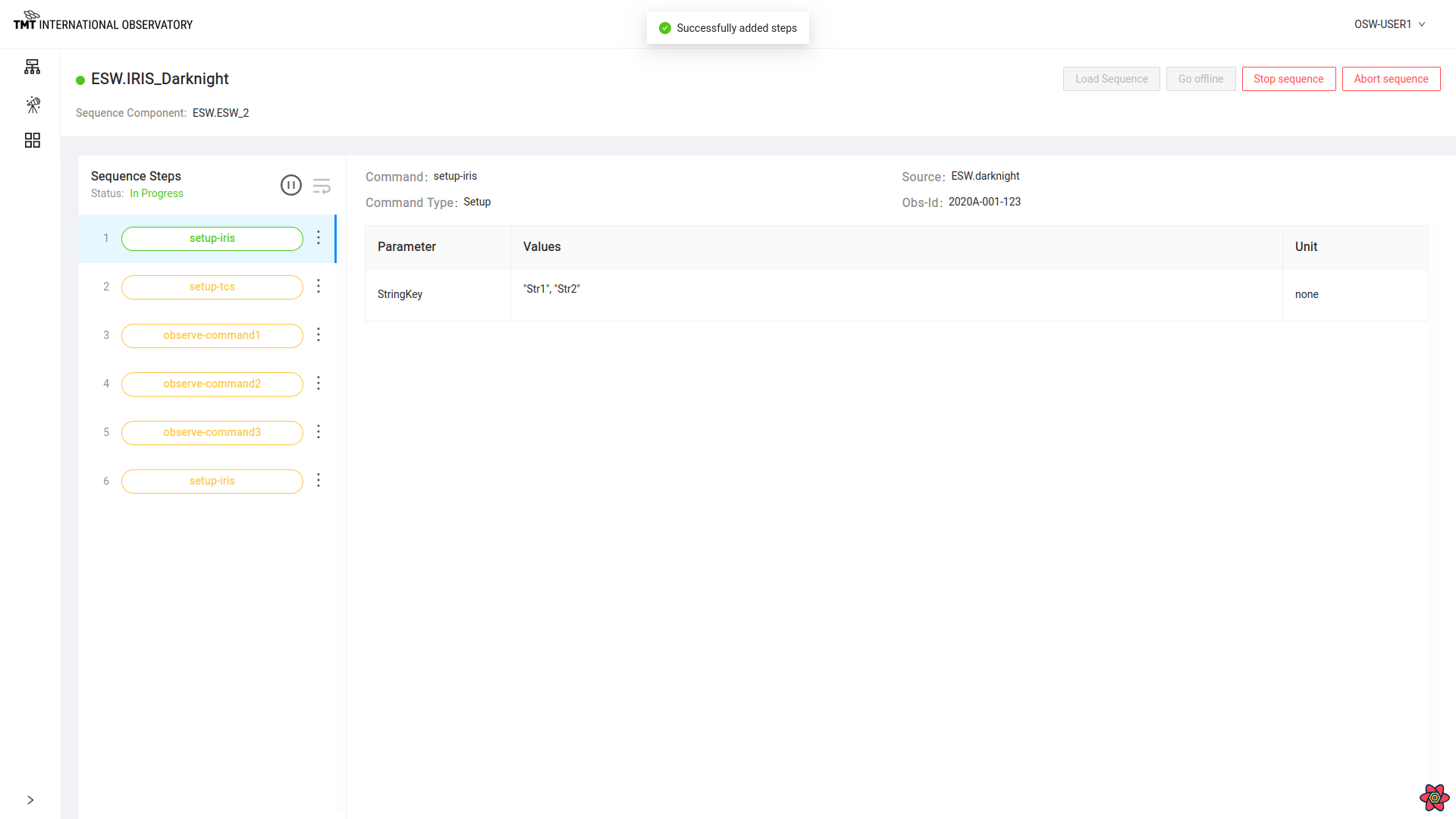Click the sequence steps pause icon
The height and width of the screenshot is (819, 1456).
point(291,185)
